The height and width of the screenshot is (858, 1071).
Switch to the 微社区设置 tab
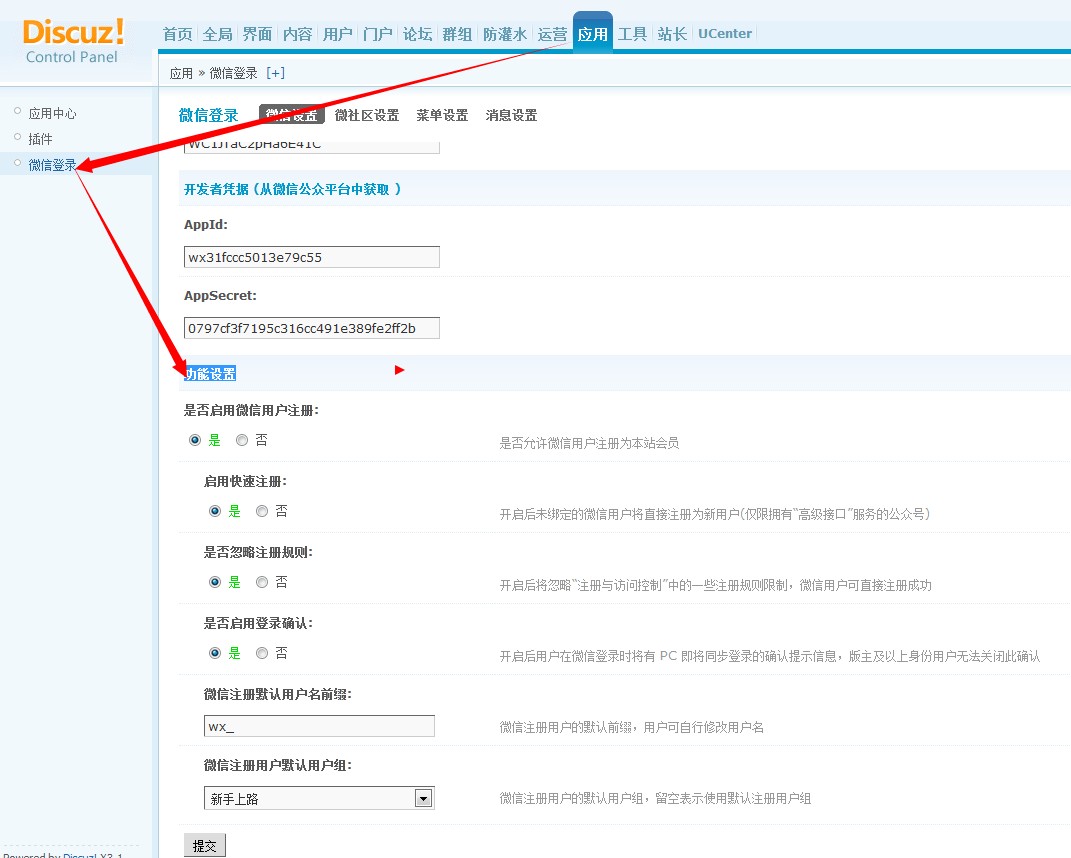pyautogui.click(x=367, y=115)
